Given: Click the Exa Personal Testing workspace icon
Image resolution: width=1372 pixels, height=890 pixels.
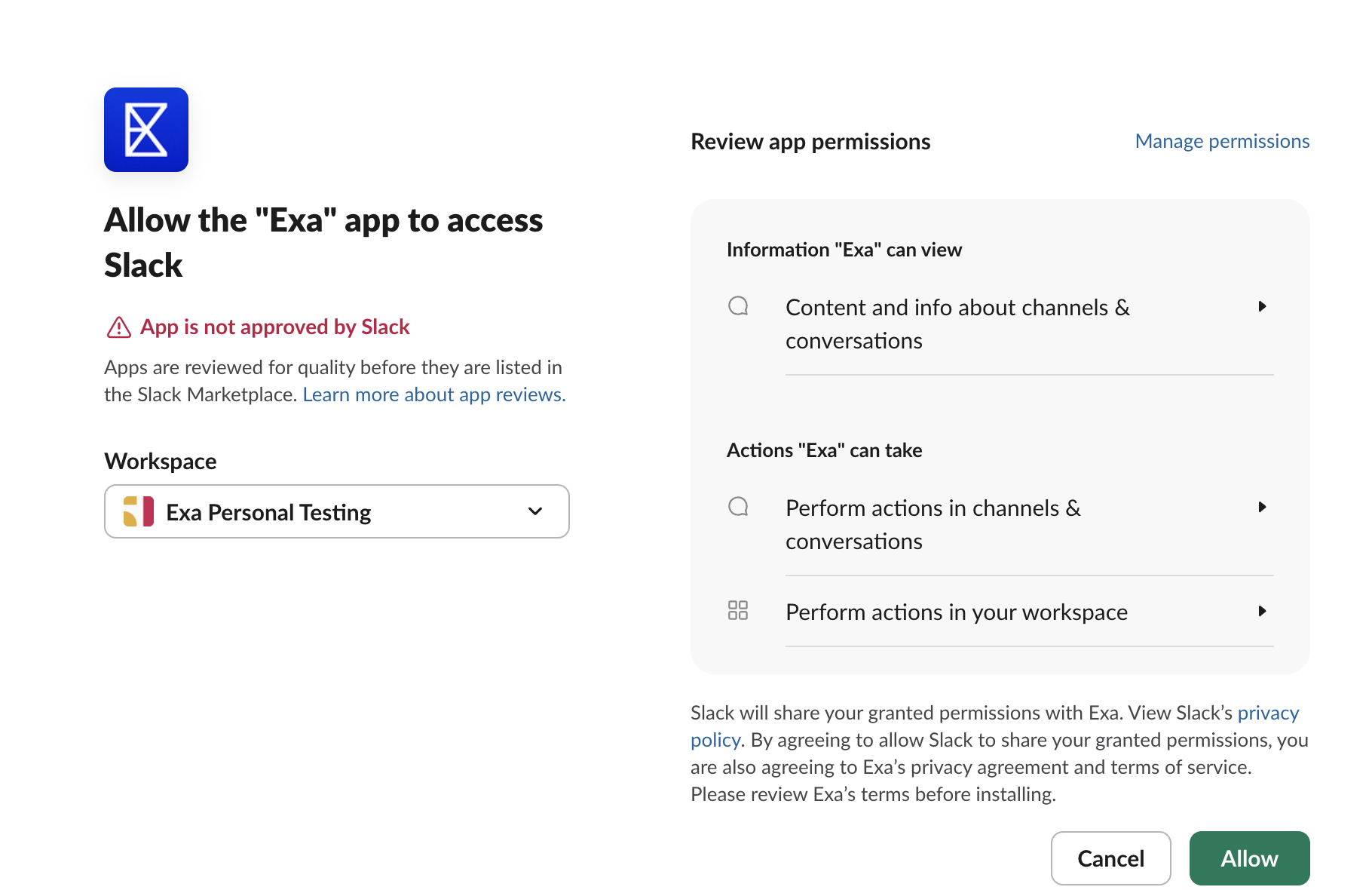Looking at the screenshot, I should 139,511.
